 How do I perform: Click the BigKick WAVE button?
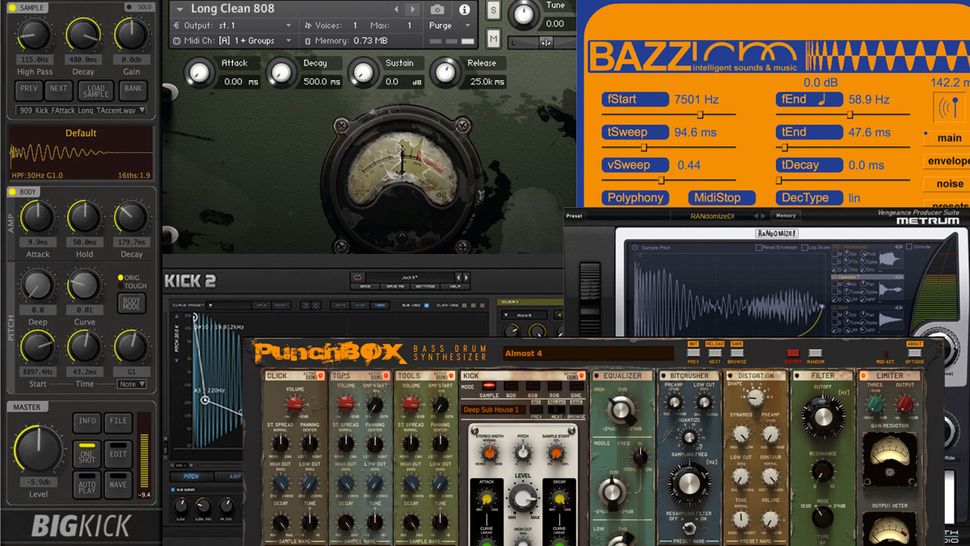(118, 485)
